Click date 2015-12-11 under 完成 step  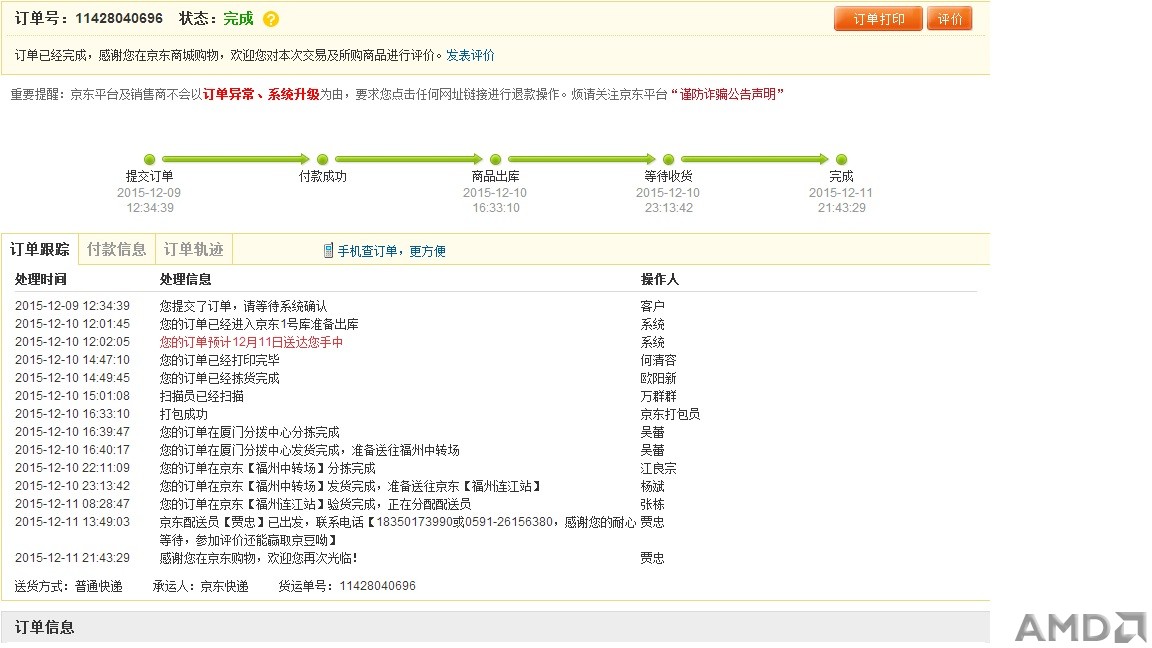tap(841, 192)
